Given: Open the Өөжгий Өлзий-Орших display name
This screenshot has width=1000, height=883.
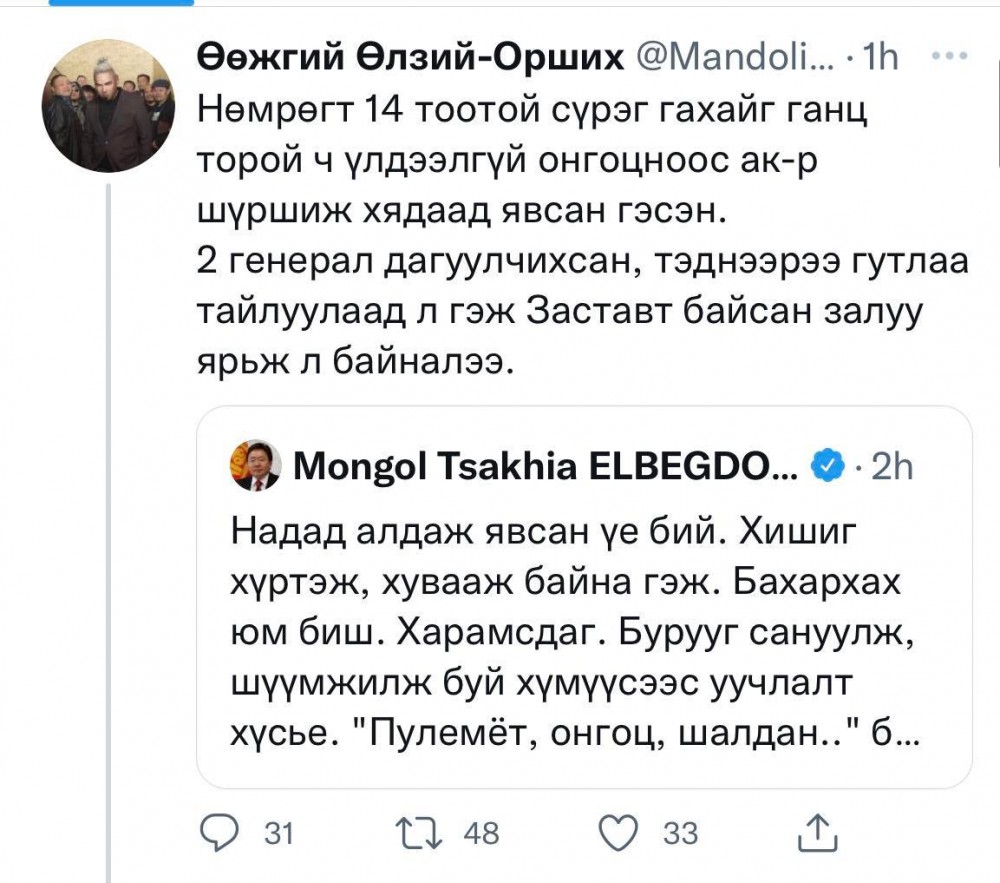Looking at the screenshot, I should (410, 57).
